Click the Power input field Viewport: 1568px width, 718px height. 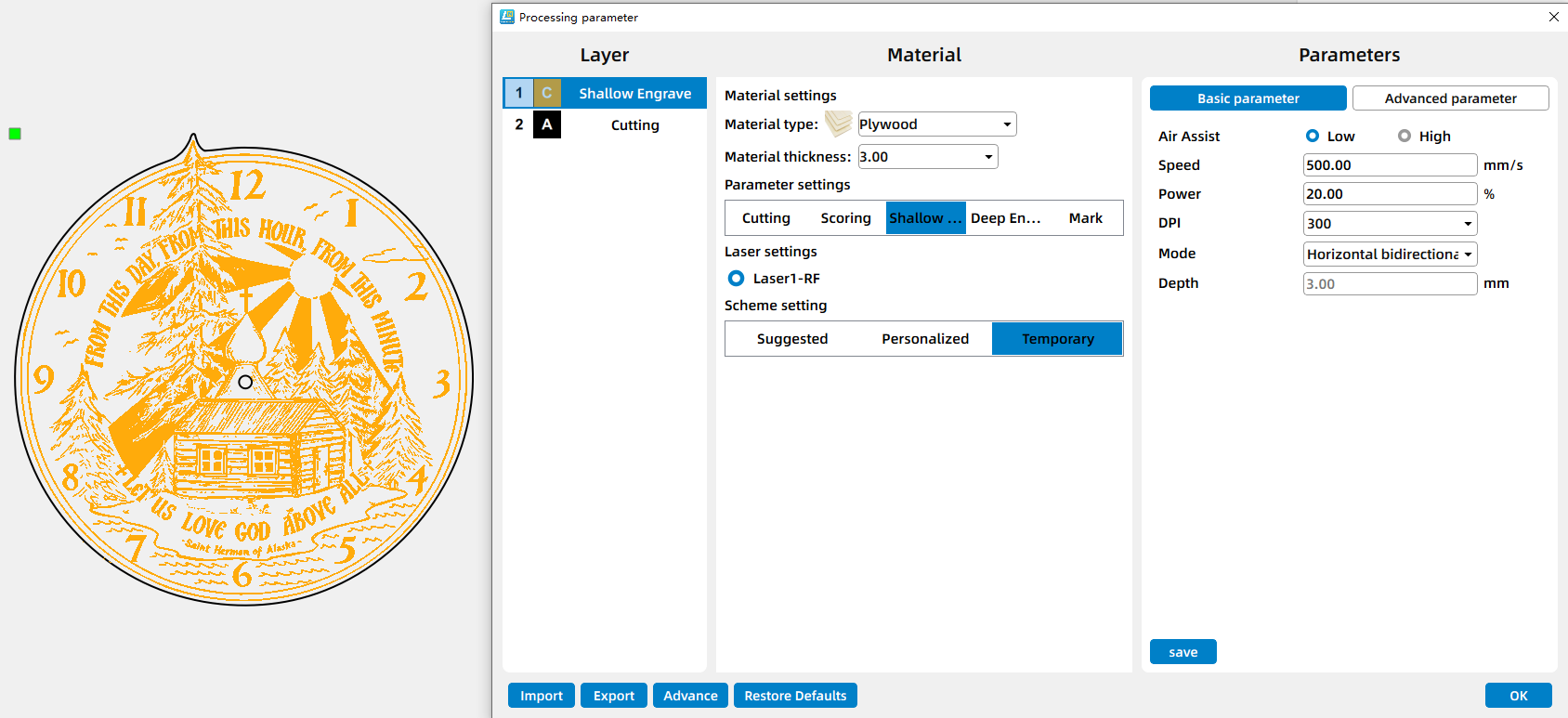tap(1390, 194)
